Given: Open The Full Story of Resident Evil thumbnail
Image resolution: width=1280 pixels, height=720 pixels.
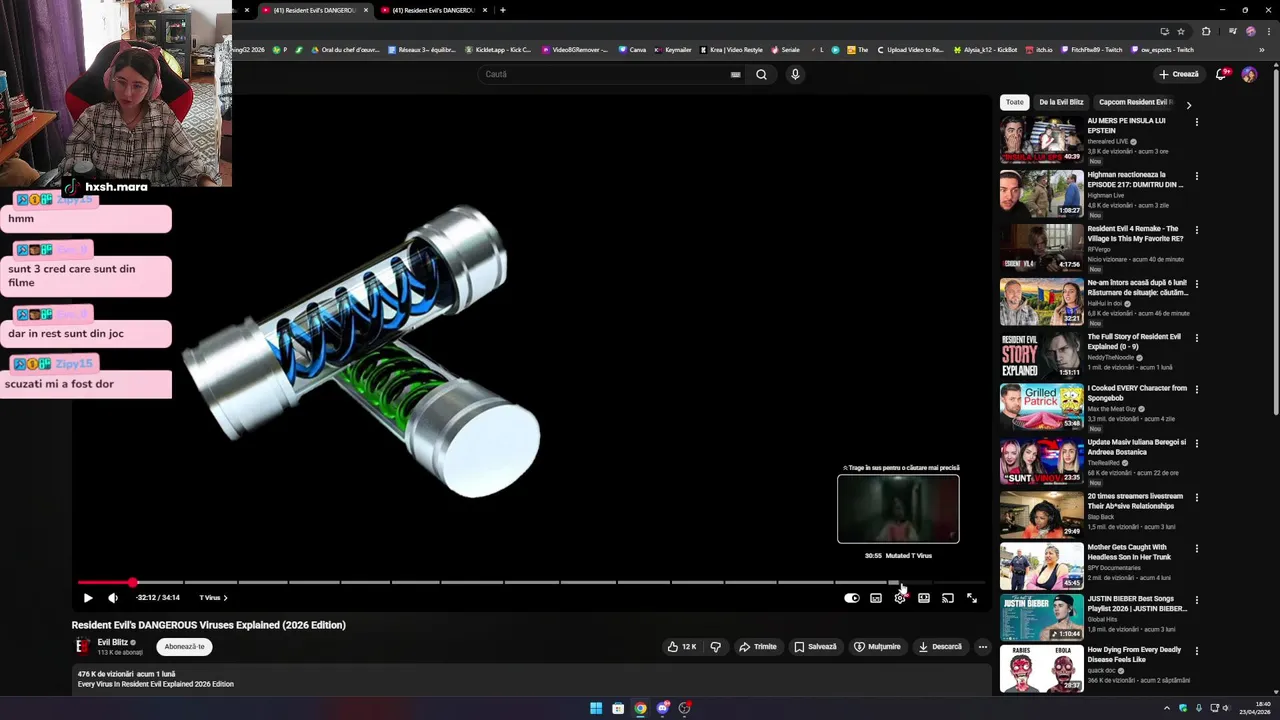Looking at the screenshot, I should 1041,355.
